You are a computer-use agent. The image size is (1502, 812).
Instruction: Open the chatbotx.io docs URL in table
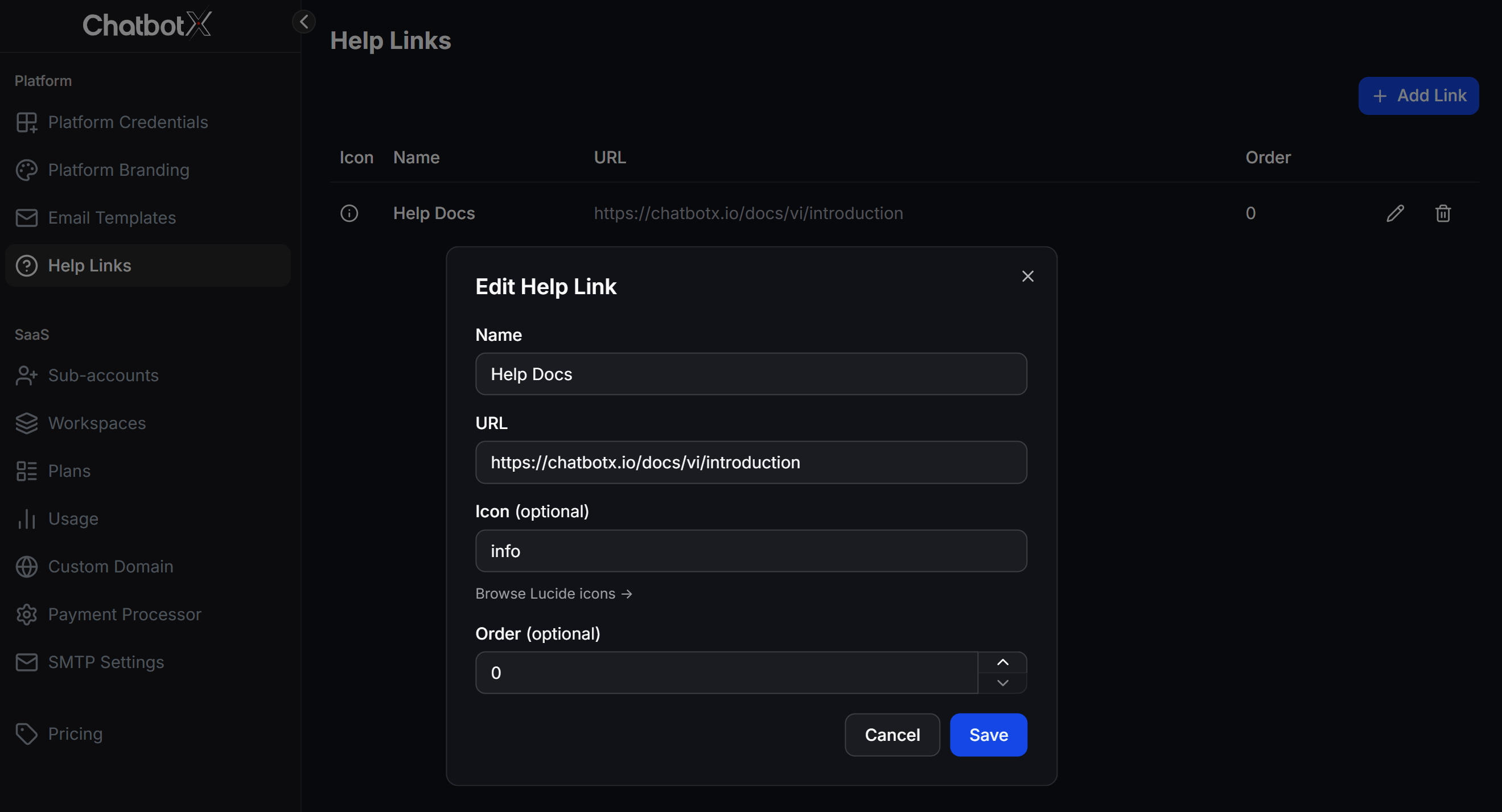point(748,213)
